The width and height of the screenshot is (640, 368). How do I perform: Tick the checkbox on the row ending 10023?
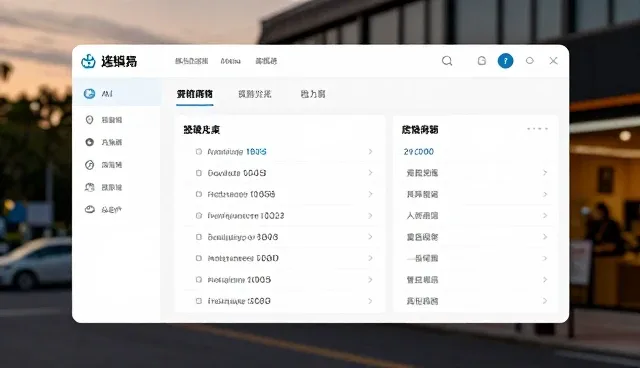point(199,215)
